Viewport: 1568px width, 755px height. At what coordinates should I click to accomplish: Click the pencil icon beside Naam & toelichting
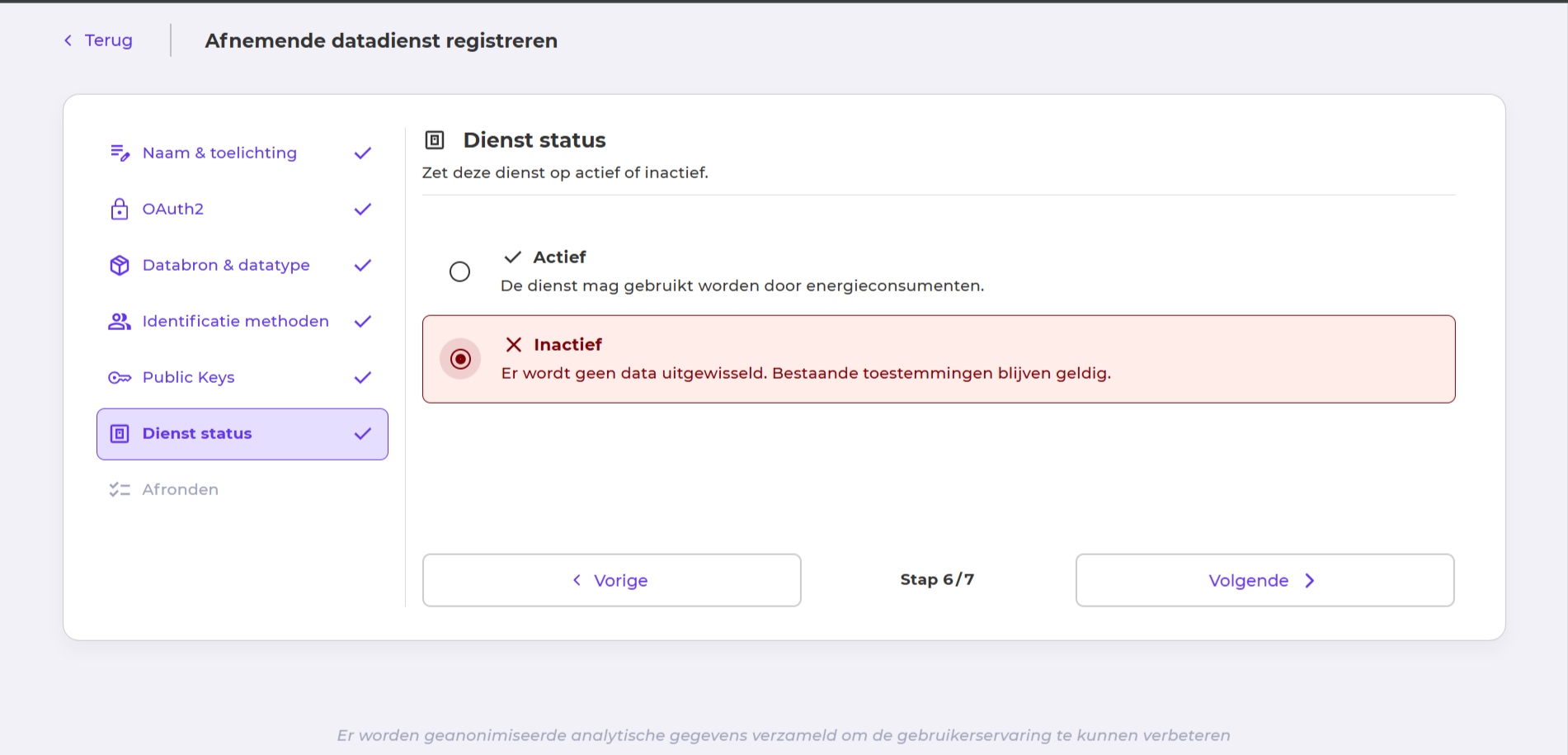[120, 153]
